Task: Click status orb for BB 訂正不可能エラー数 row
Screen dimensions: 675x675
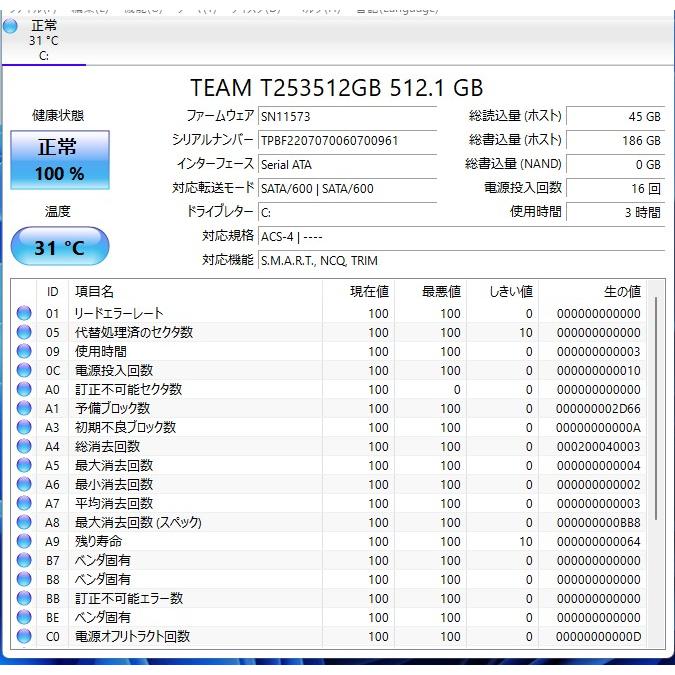Action: [24, 598]
